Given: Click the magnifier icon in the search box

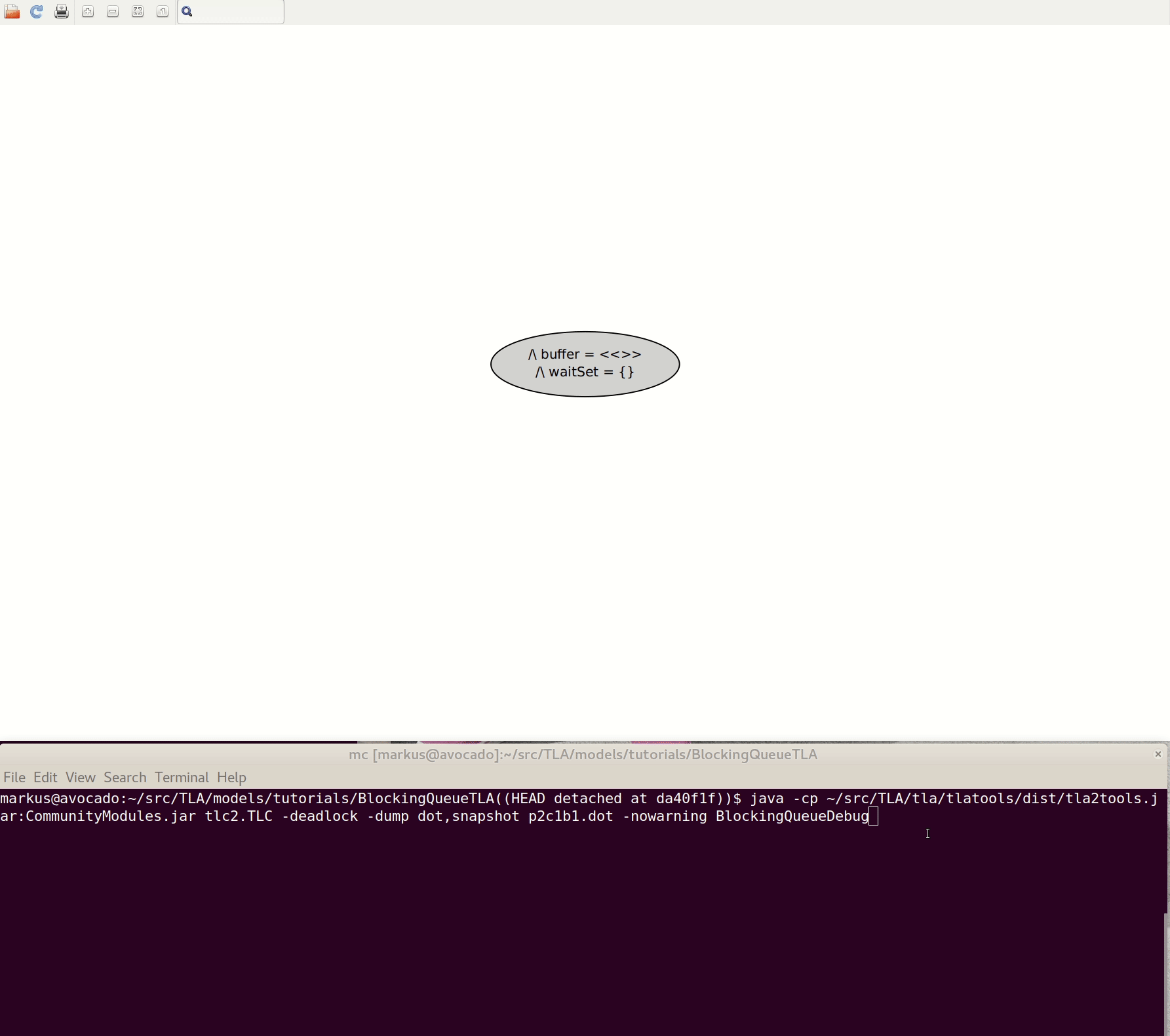Looking at the screenshot, I should 187,12.
